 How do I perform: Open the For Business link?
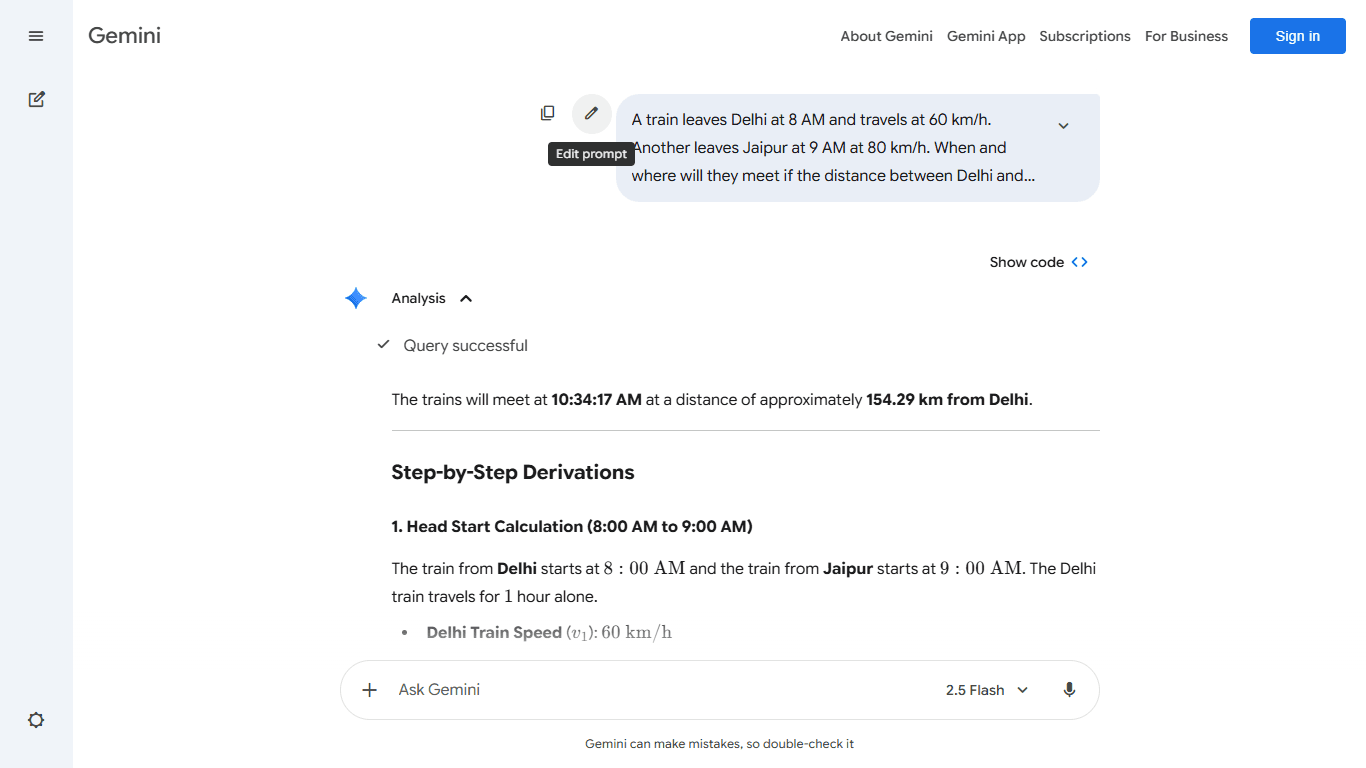[x=1186, y=36]
